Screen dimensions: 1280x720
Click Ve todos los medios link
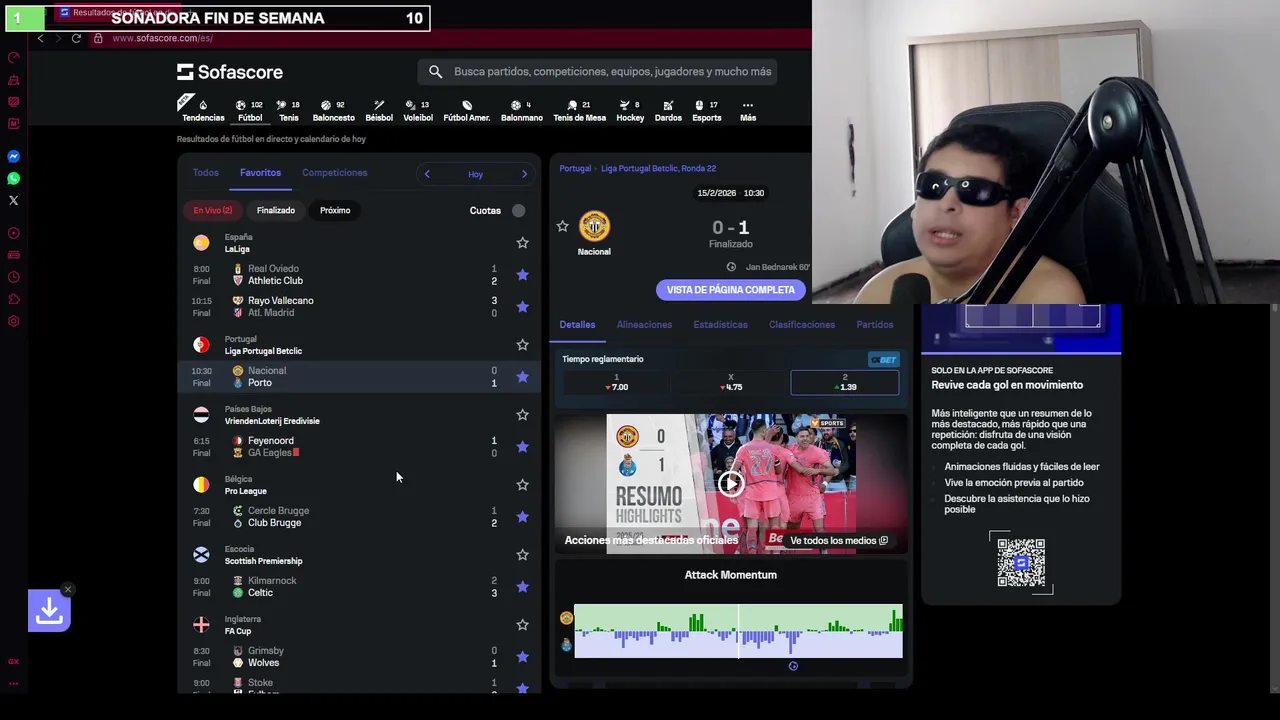(x=838, y=541)
